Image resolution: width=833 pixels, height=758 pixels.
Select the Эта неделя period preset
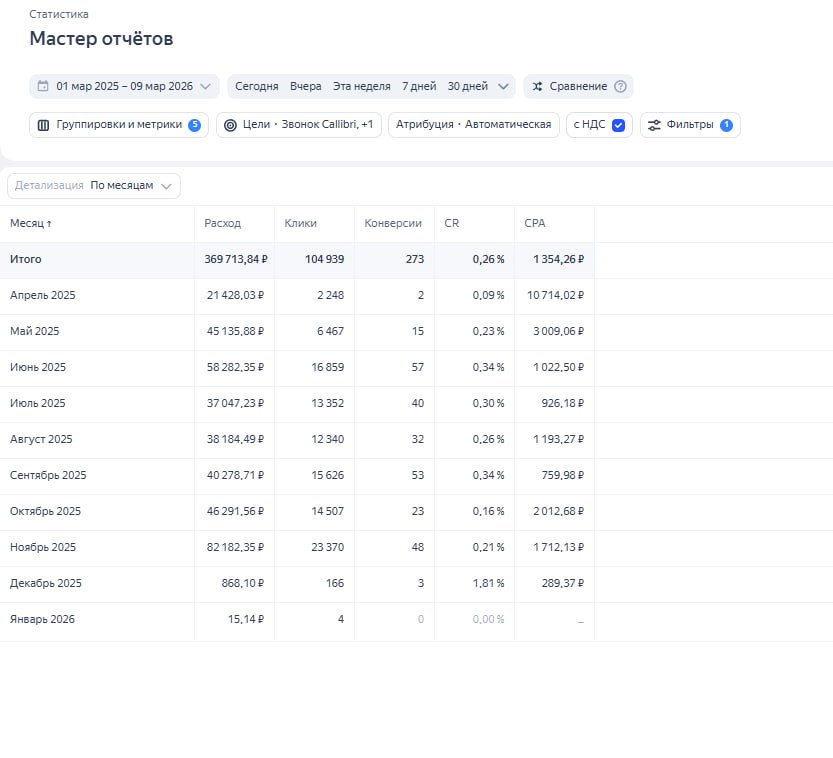[x=361, y=87]
